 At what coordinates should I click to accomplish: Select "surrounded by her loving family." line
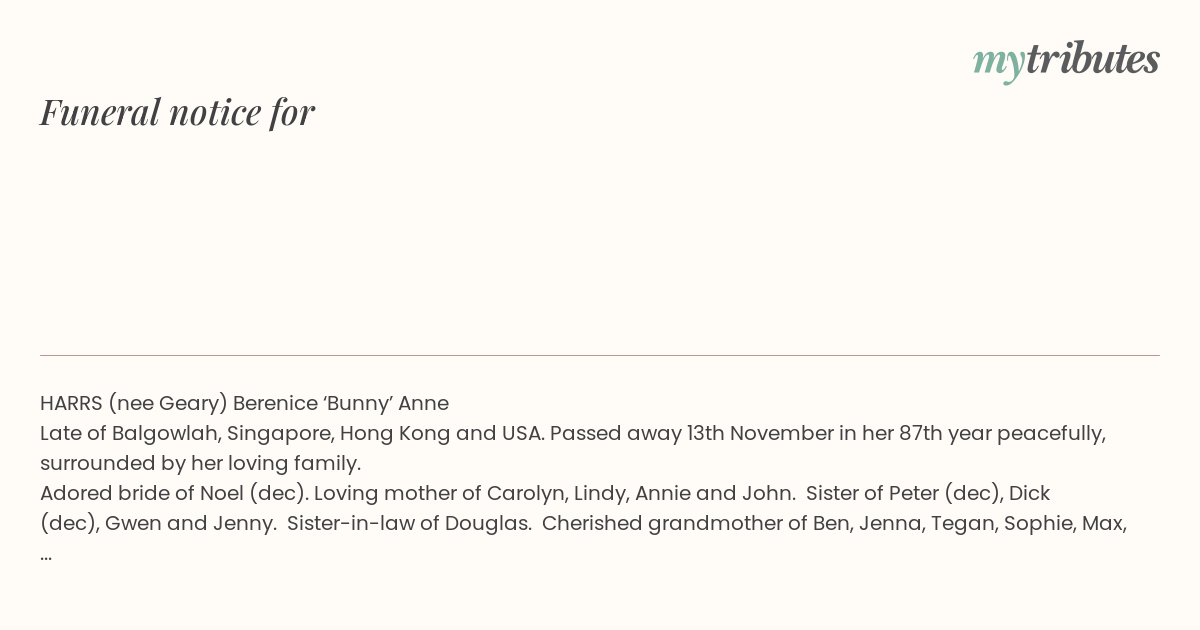tap(200, 463)
